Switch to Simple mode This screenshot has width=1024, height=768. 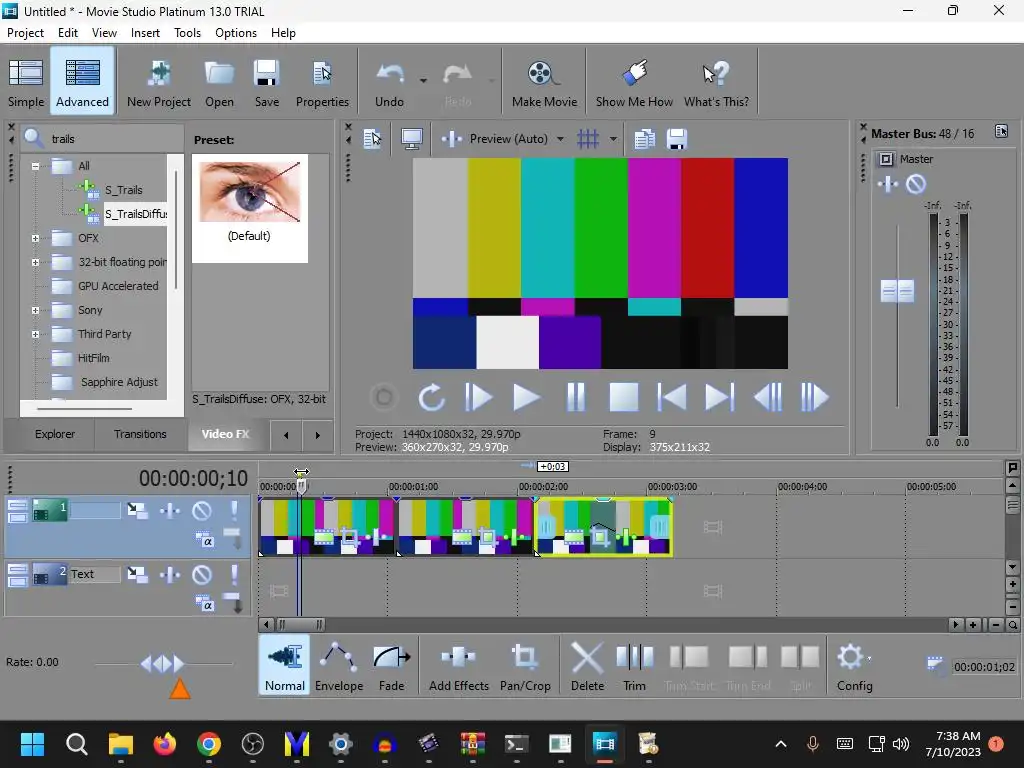(26, 82)
